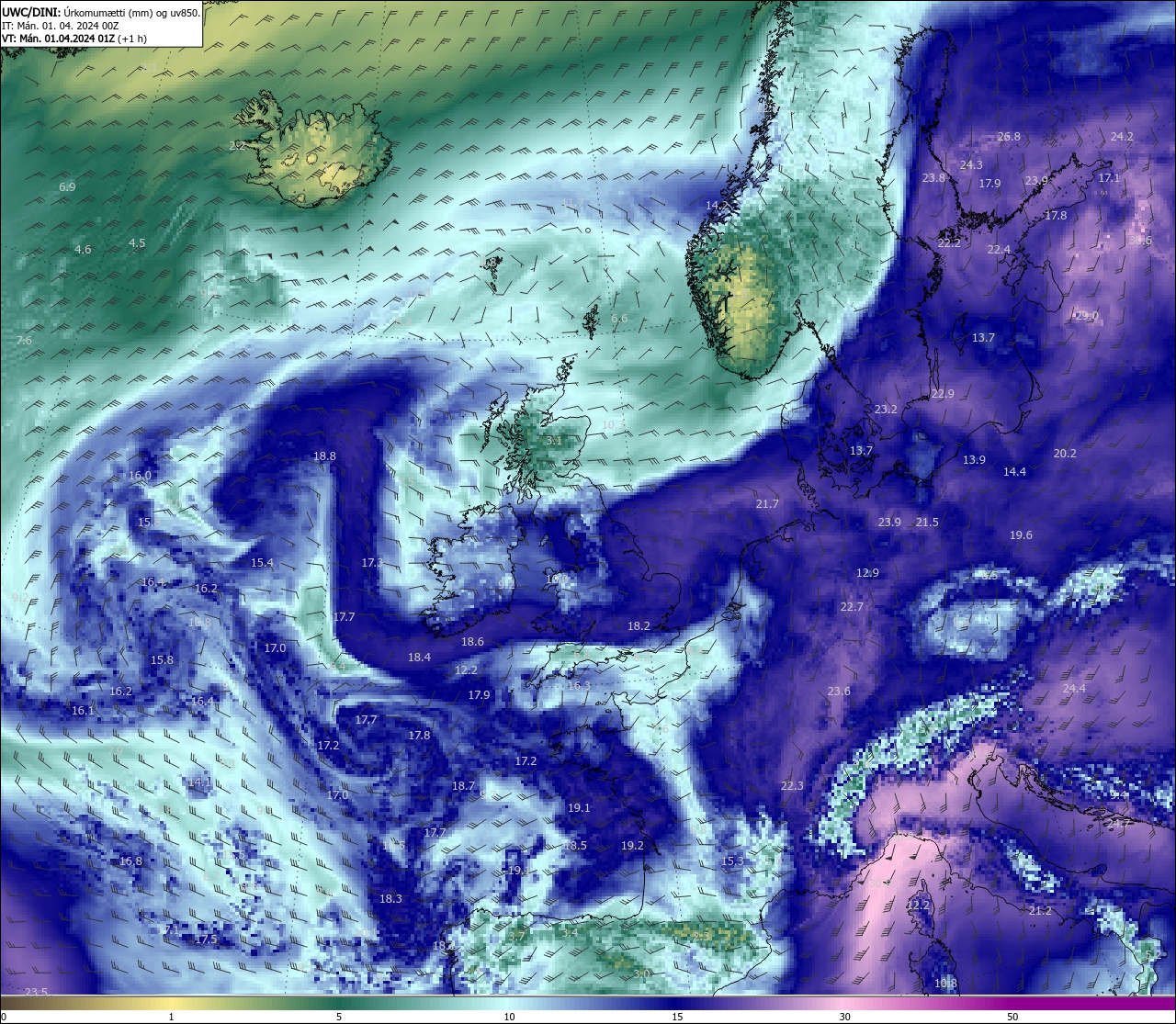Click the 22.4 value label
The width and height of the screenshot is (1176, 1024).
pos(999,250)
